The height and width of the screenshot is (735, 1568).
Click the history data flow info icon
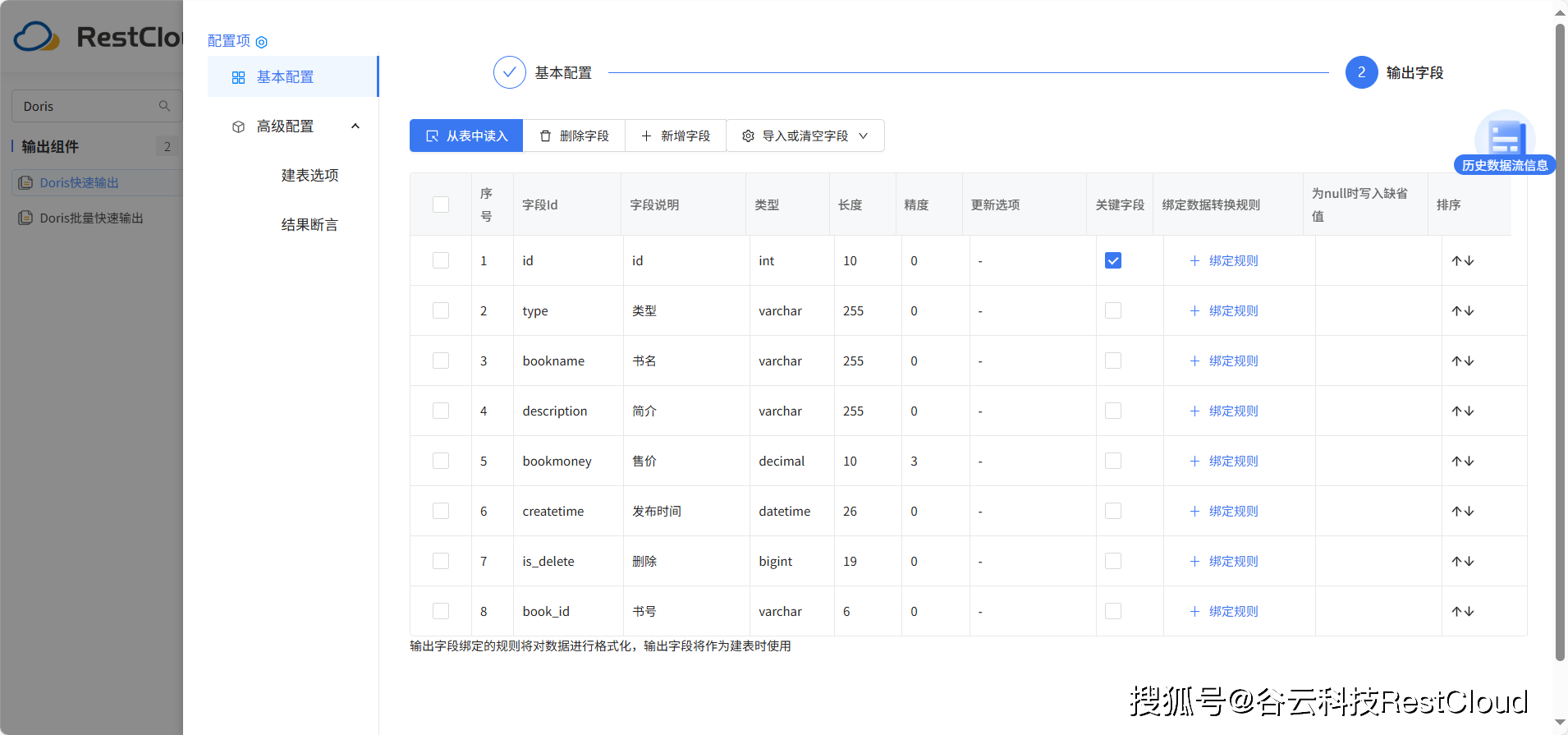[x=1504, y=138]
